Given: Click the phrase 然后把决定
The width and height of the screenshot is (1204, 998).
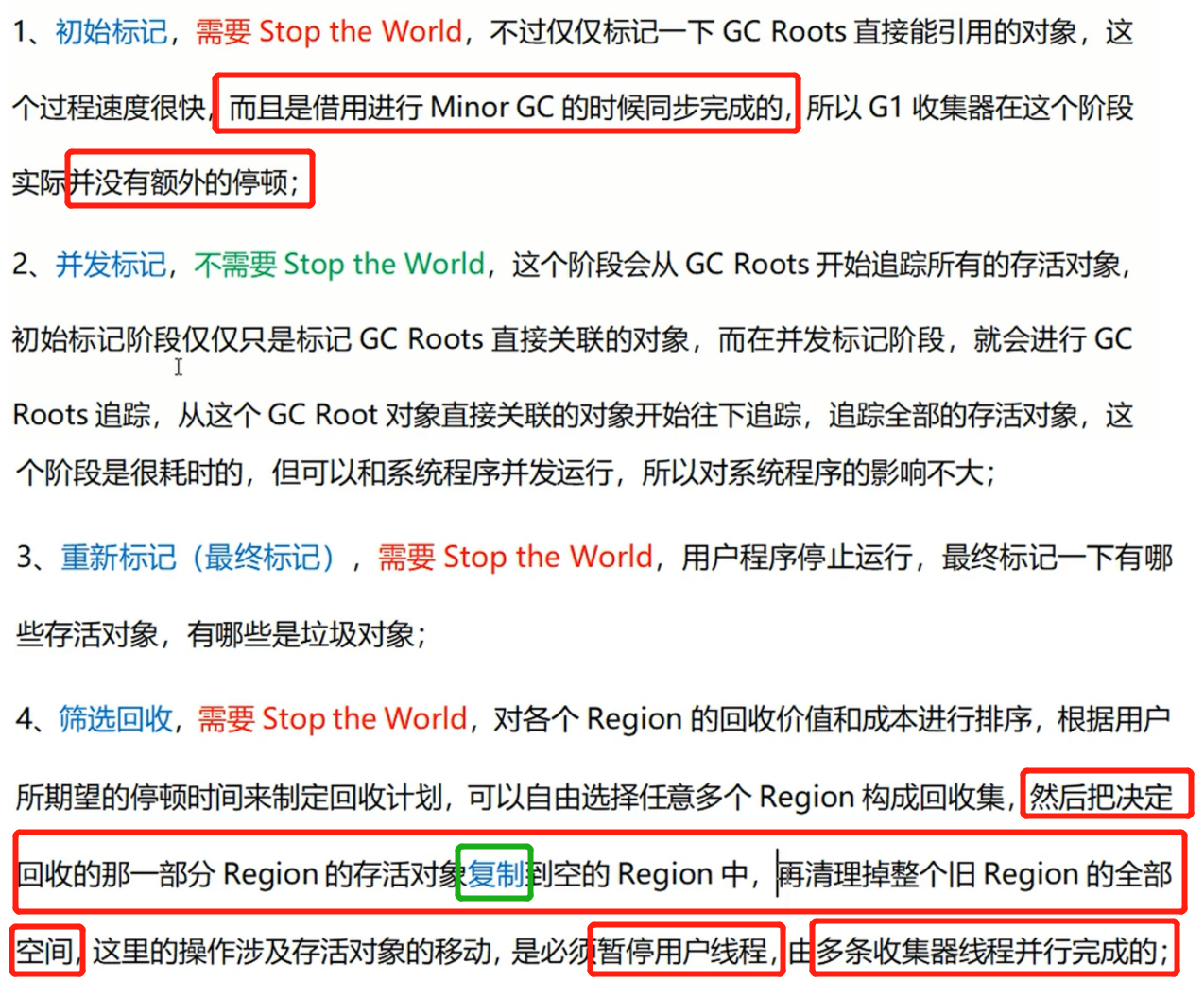Looking at the screenshot, I should (x=1101, y=798).
